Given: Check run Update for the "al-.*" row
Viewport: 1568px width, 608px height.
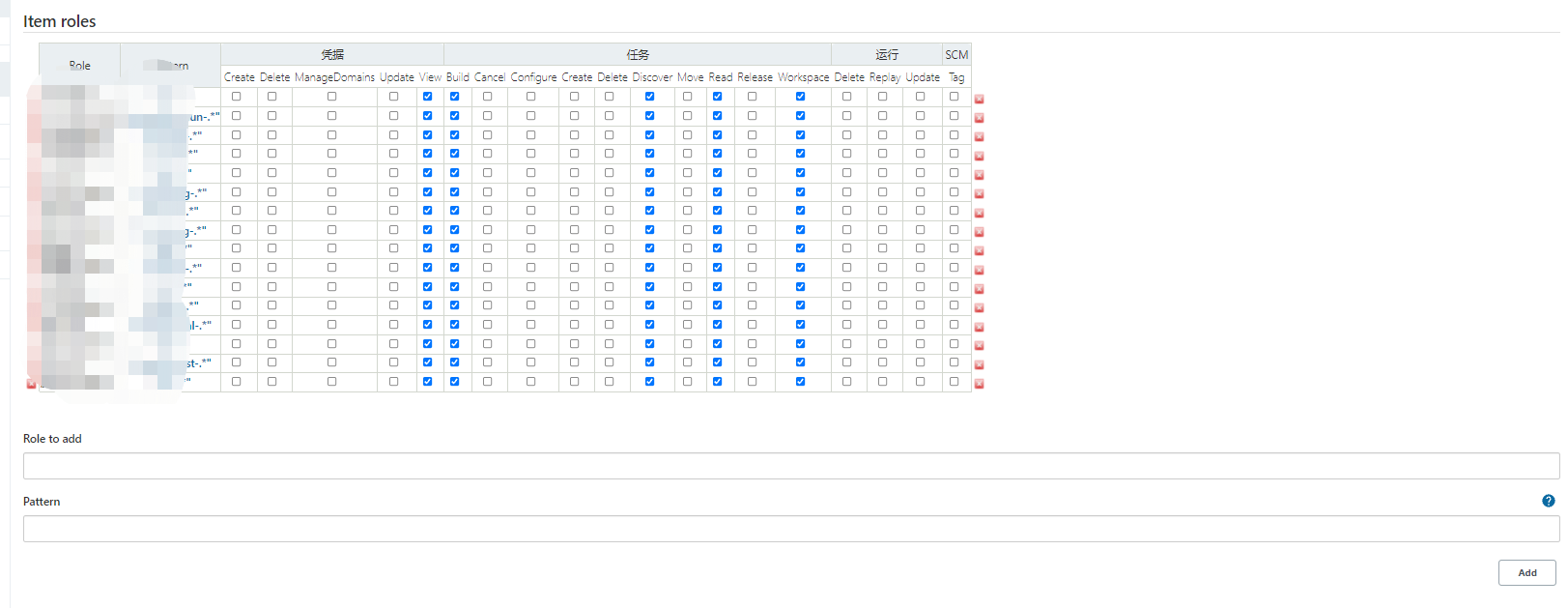Looking at the screenshot, I should pos(920,325).
